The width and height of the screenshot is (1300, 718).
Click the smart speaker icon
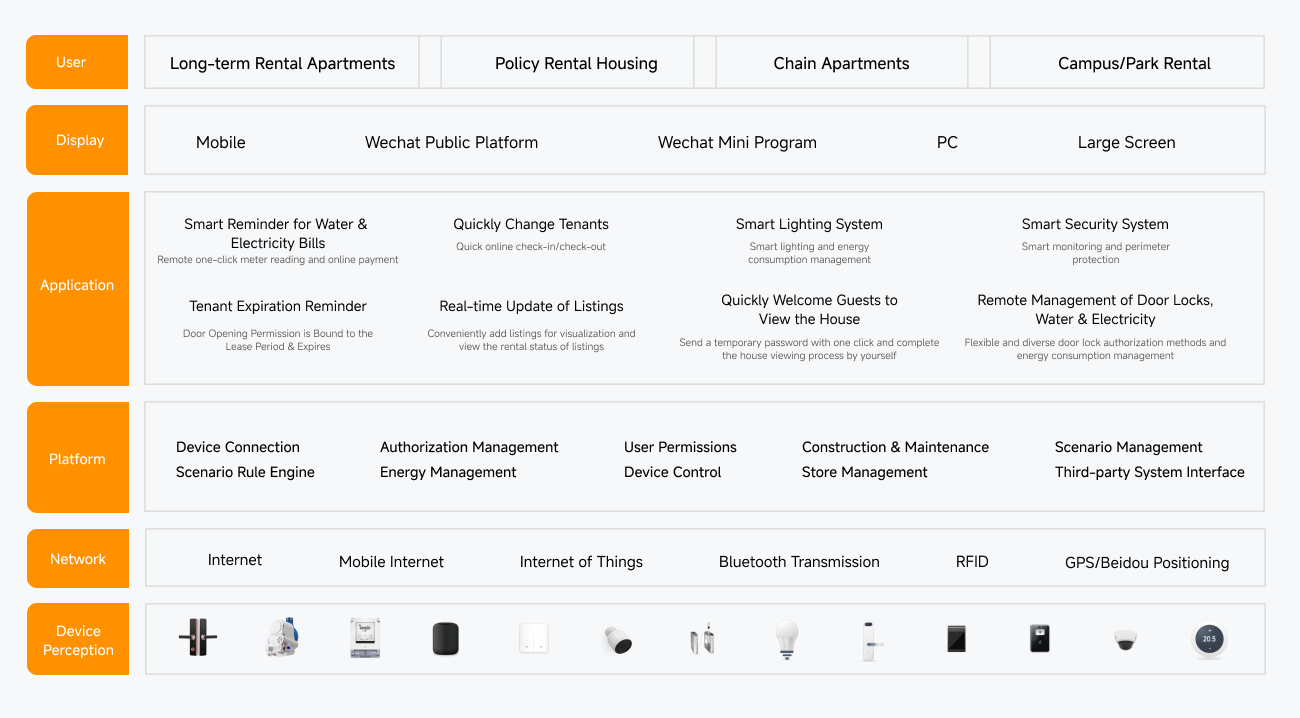445,638
